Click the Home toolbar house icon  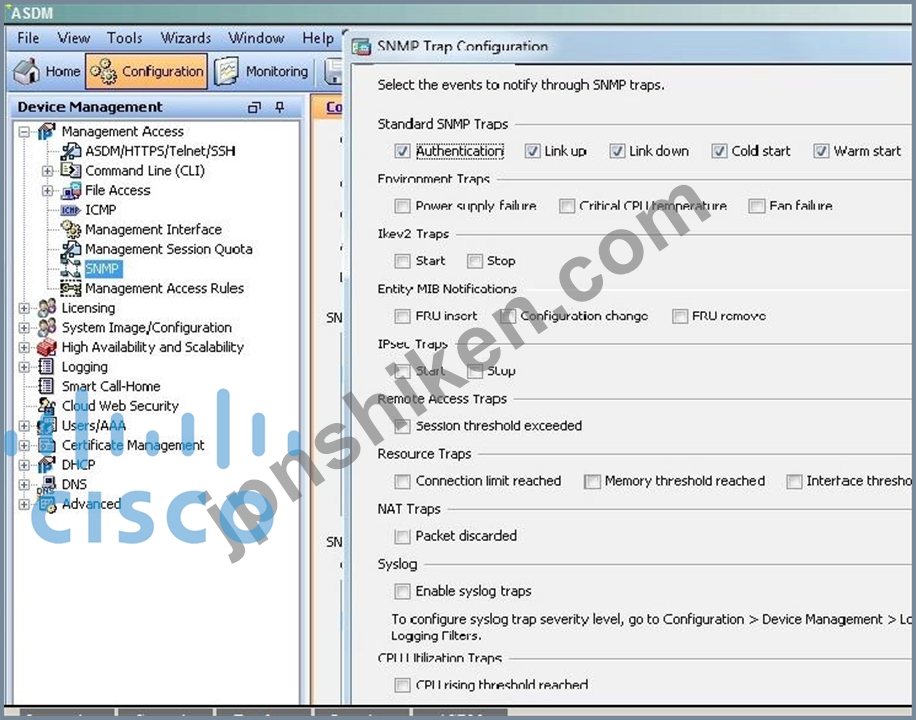[x=26, y=71]
